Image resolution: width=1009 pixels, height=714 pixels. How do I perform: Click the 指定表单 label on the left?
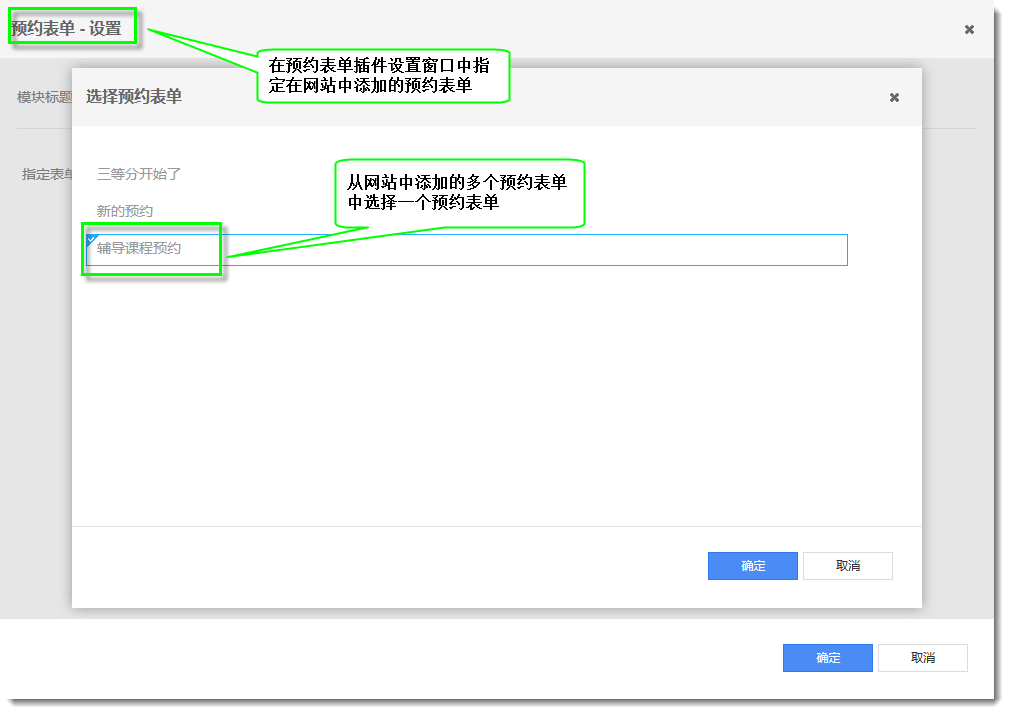coord(47,174)
